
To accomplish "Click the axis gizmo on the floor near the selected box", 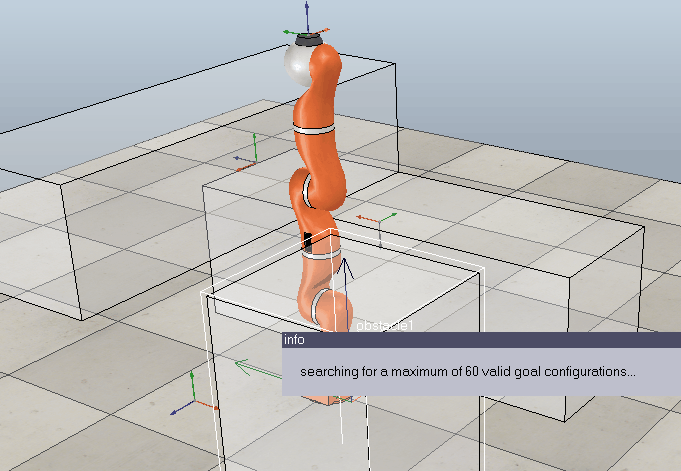I will (x=193, y=395).
